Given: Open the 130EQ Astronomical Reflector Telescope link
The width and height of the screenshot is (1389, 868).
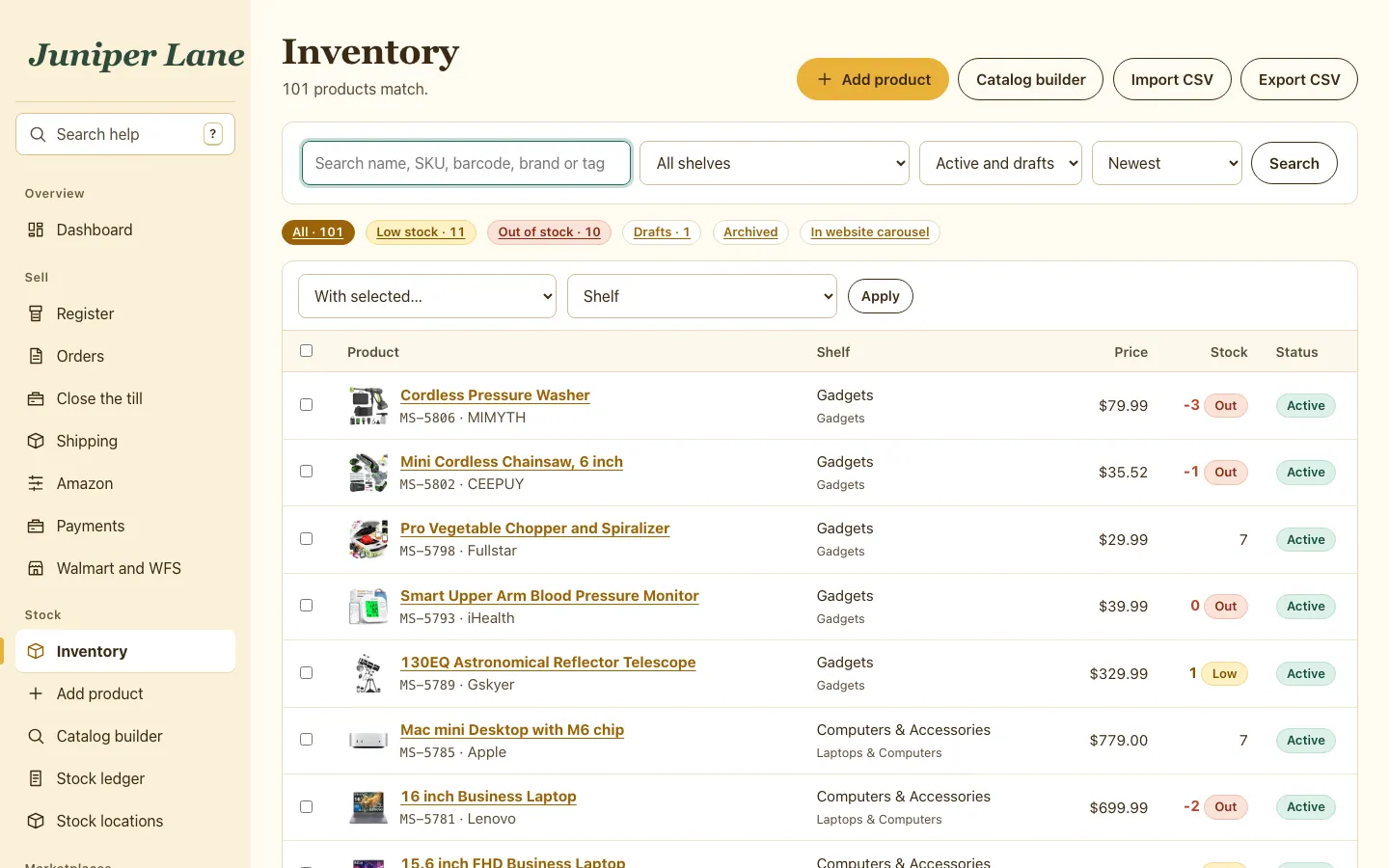Looking at the screenshot, I should point(548,663).
